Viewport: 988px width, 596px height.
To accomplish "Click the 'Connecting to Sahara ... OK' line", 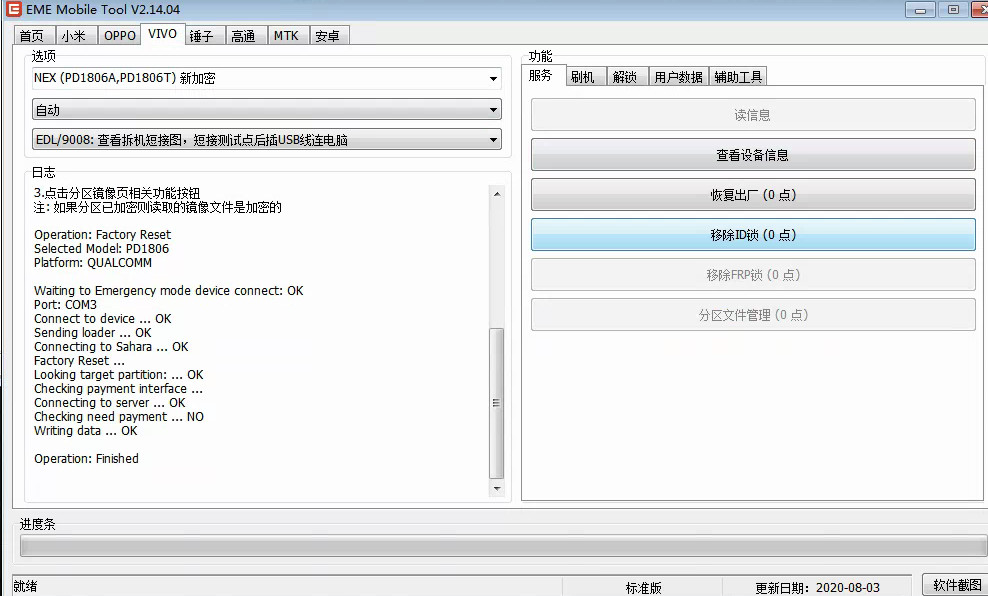I will 112,347.
